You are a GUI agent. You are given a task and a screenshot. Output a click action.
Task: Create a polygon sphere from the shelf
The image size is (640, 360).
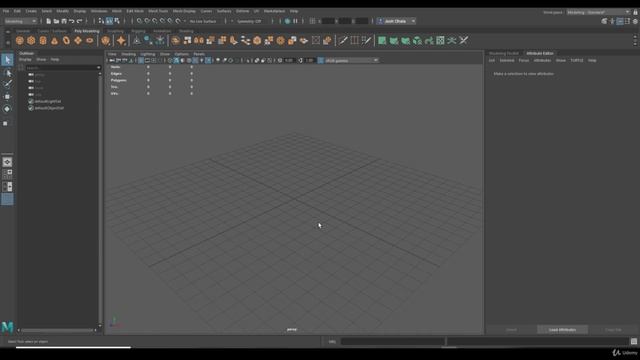(20, 40)
